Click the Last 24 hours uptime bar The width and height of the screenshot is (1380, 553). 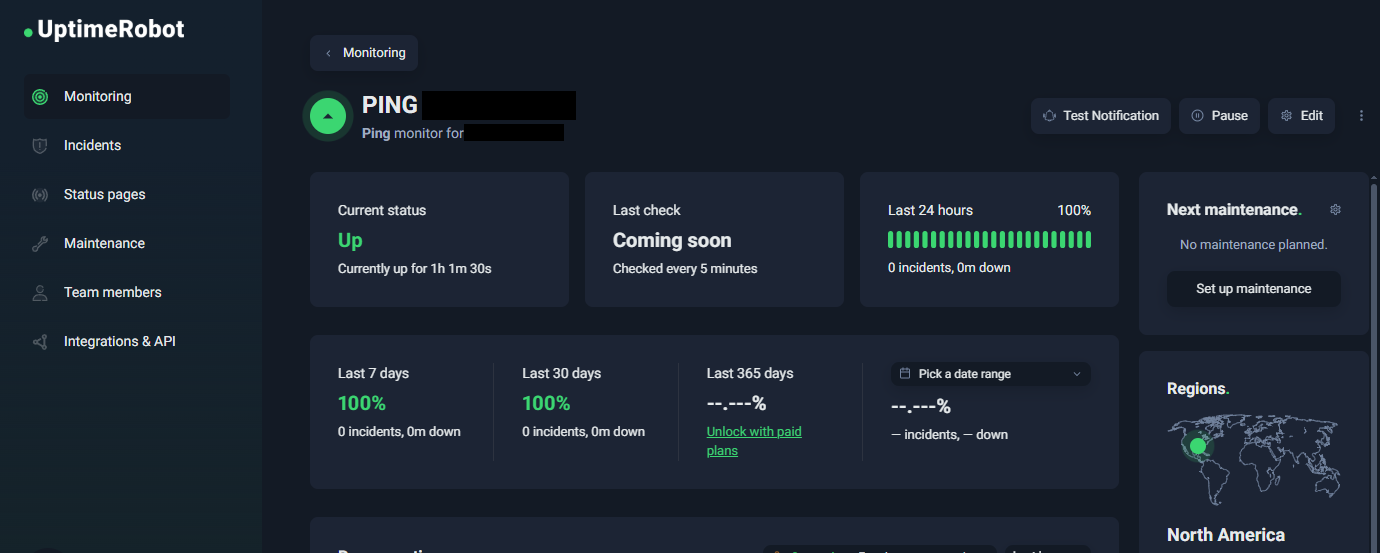tap(989, 240)
